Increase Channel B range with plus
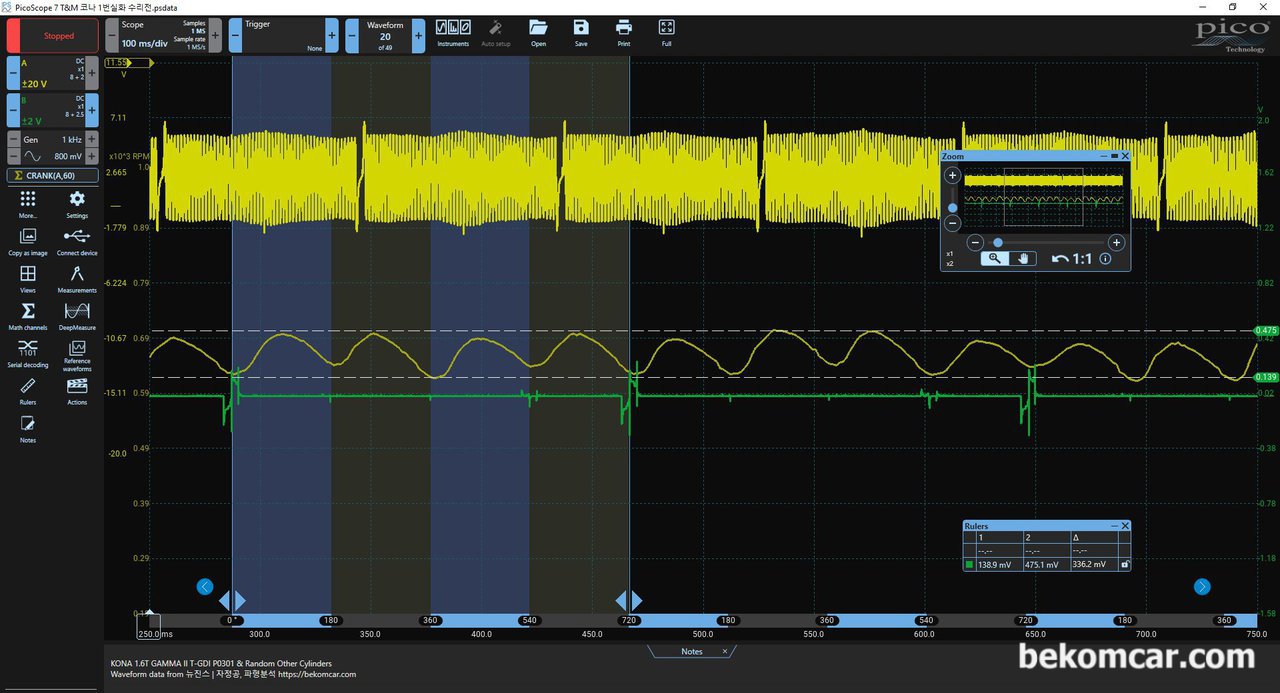The height and width of the screenshot is (693, 1280). (92, 110)
